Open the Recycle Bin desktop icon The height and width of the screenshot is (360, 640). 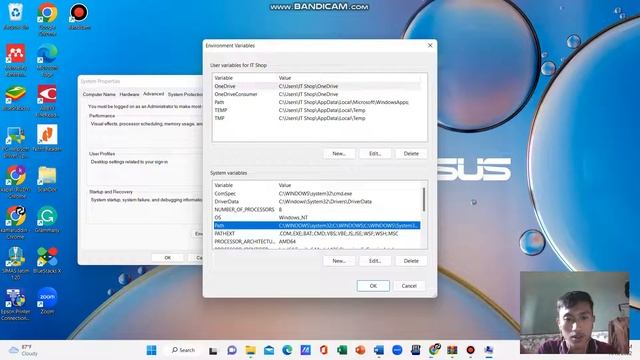pos(16,16)
